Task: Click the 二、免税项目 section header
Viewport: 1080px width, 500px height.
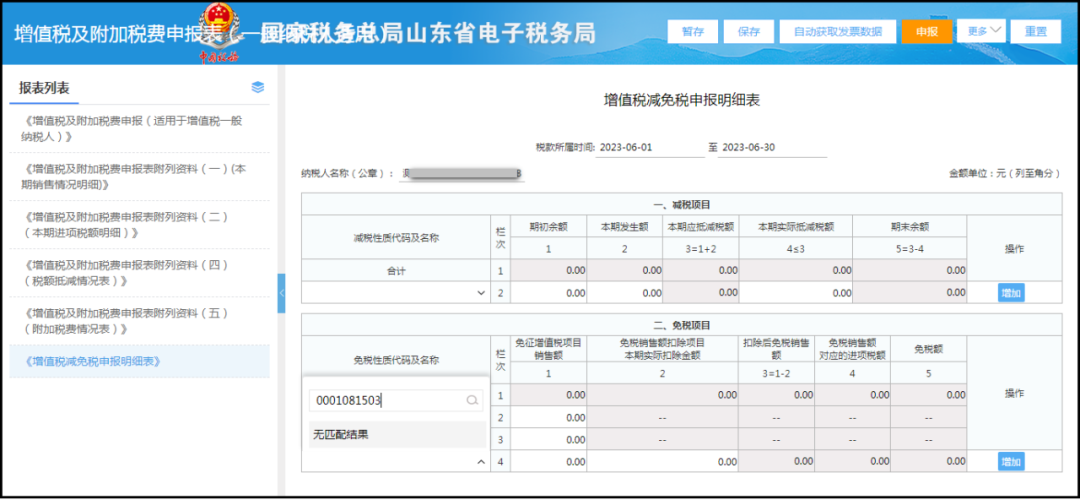Action: pos(682,325)
